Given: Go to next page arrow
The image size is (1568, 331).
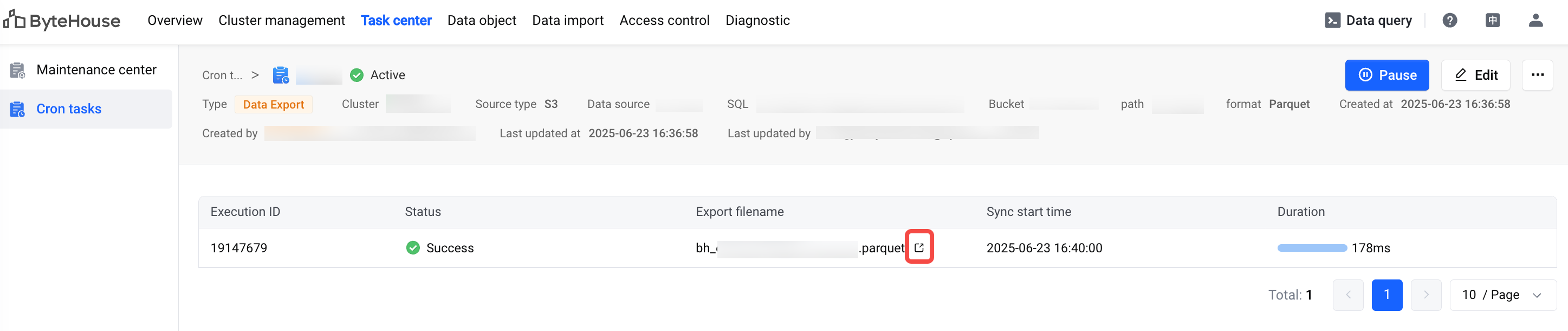Looking at the screenshot, I should tap(1426, 295).
